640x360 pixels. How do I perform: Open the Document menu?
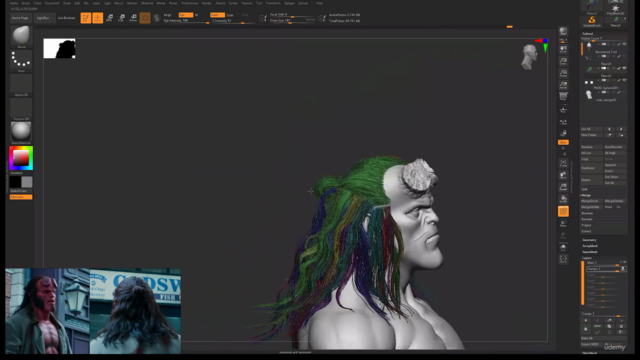(52, 3)
